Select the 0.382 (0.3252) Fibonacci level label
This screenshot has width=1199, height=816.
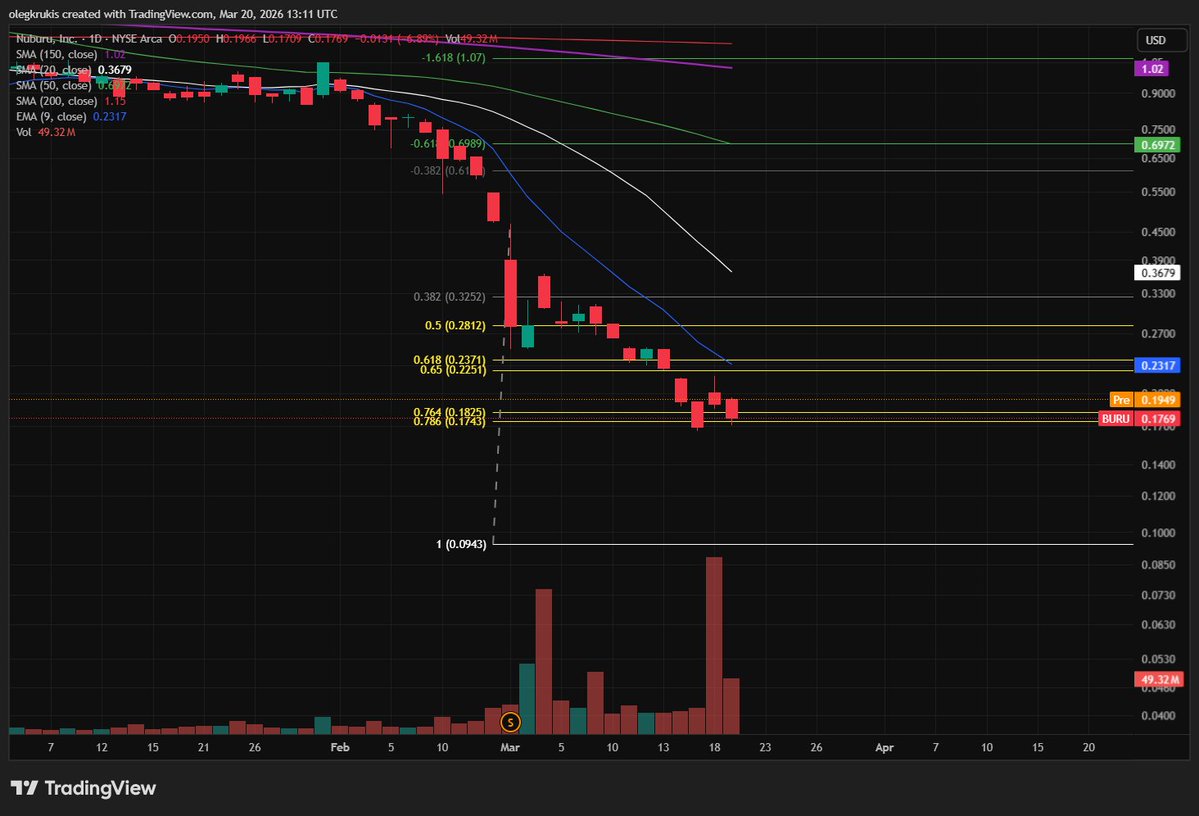(450, 297)
